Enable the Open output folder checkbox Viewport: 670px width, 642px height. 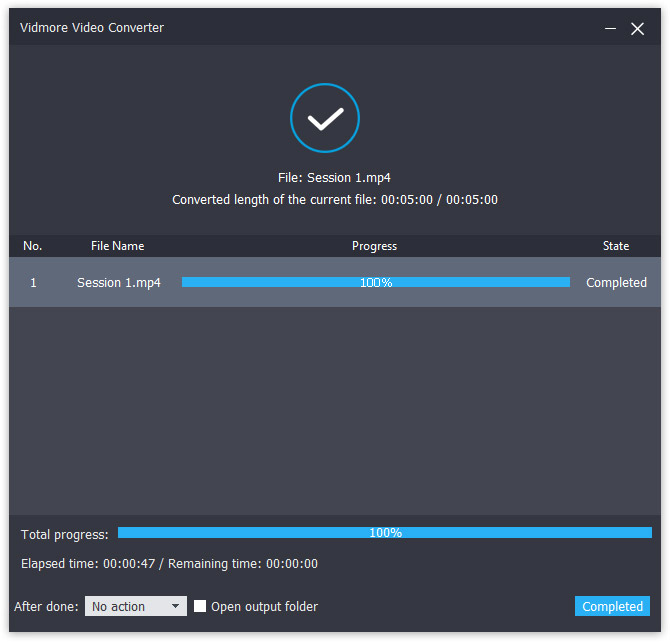tap(200, 606)
